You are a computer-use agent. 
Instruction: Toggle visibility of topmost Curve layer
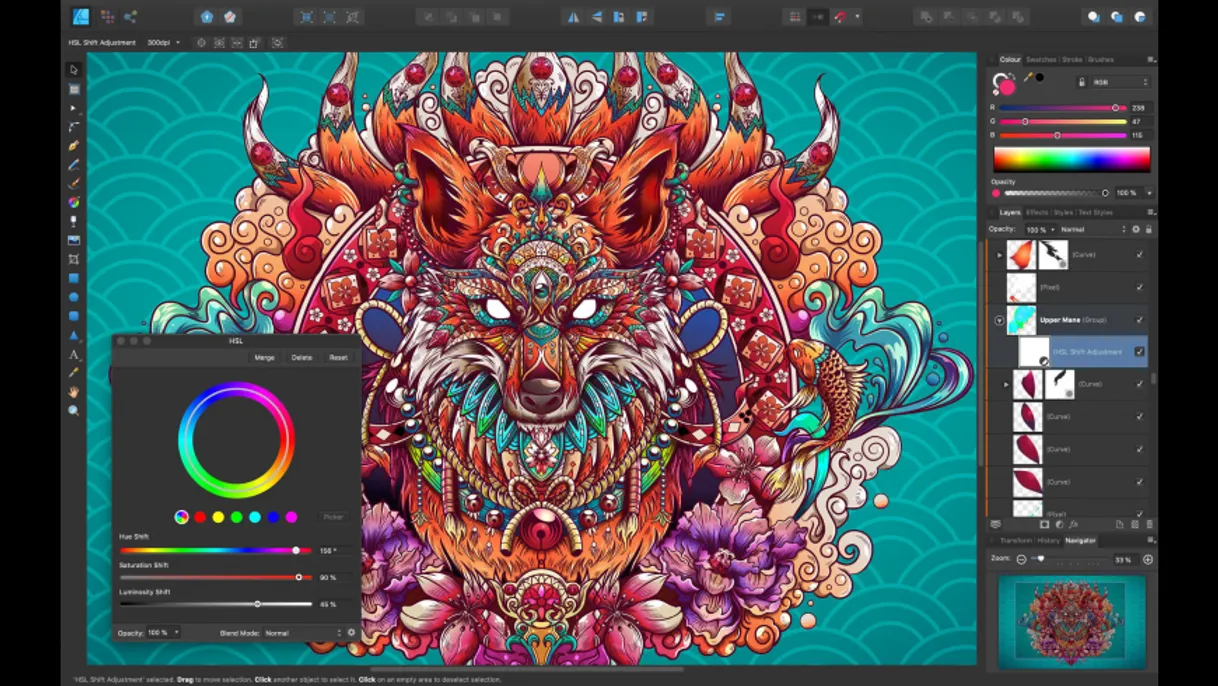point(1140,255)
